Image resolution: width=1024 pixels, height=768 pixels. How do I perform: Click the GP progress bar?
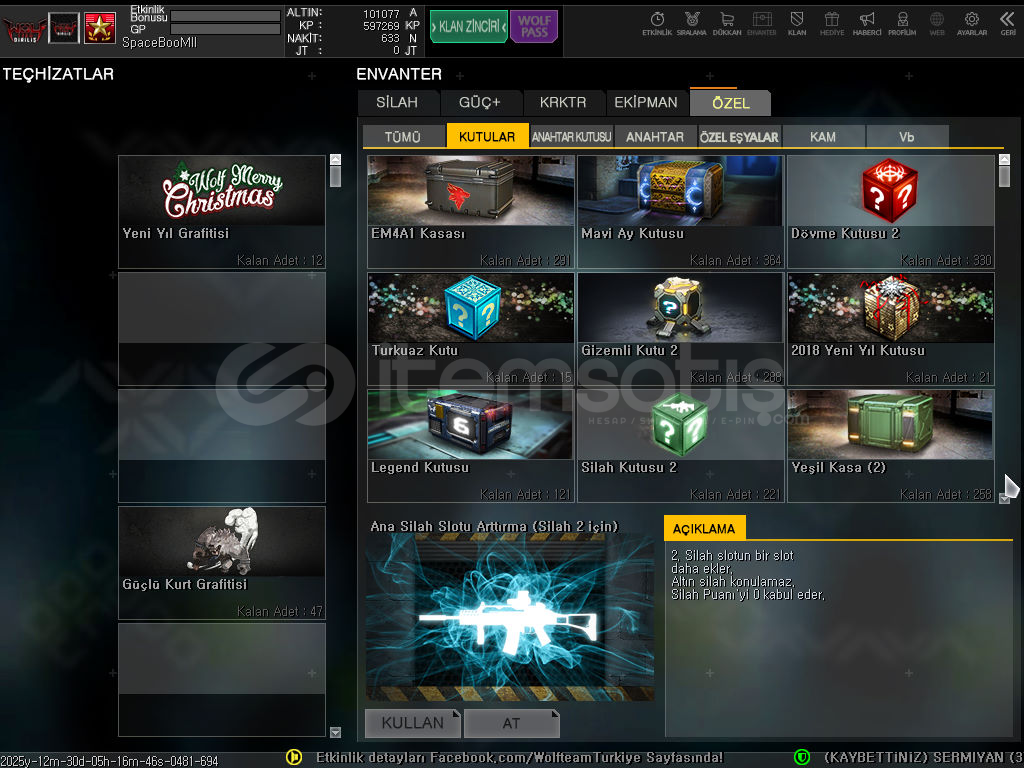point(225,29)
